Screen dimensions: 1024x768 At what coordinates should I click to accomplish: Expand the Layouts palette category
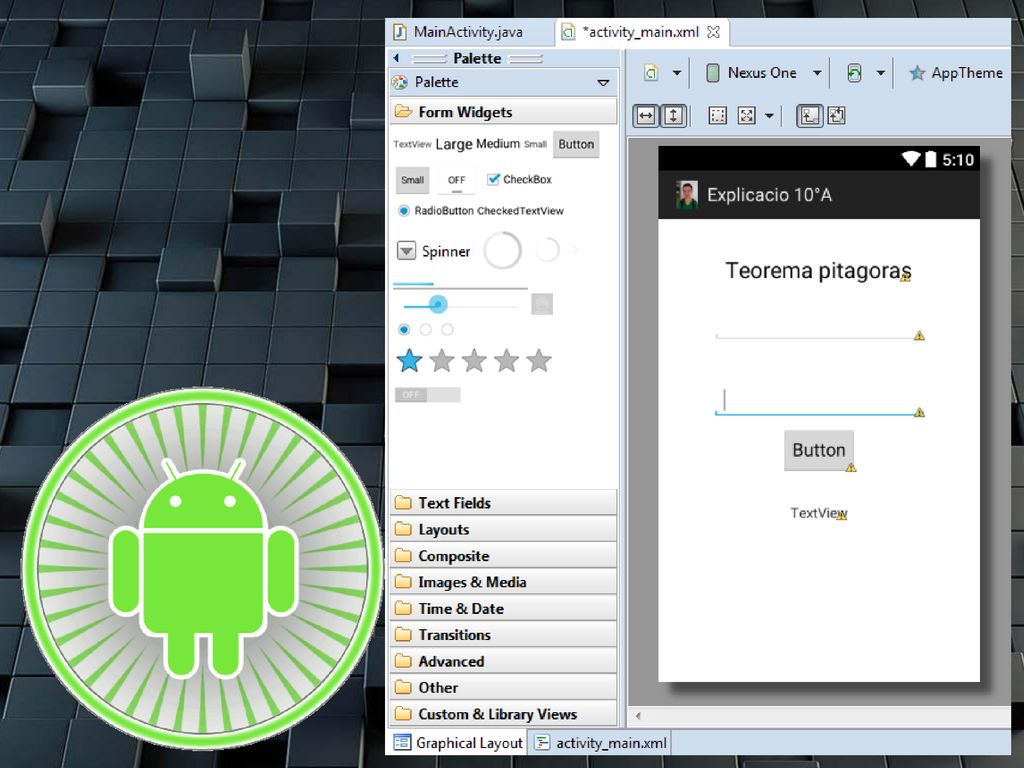(x=504, y=529)
